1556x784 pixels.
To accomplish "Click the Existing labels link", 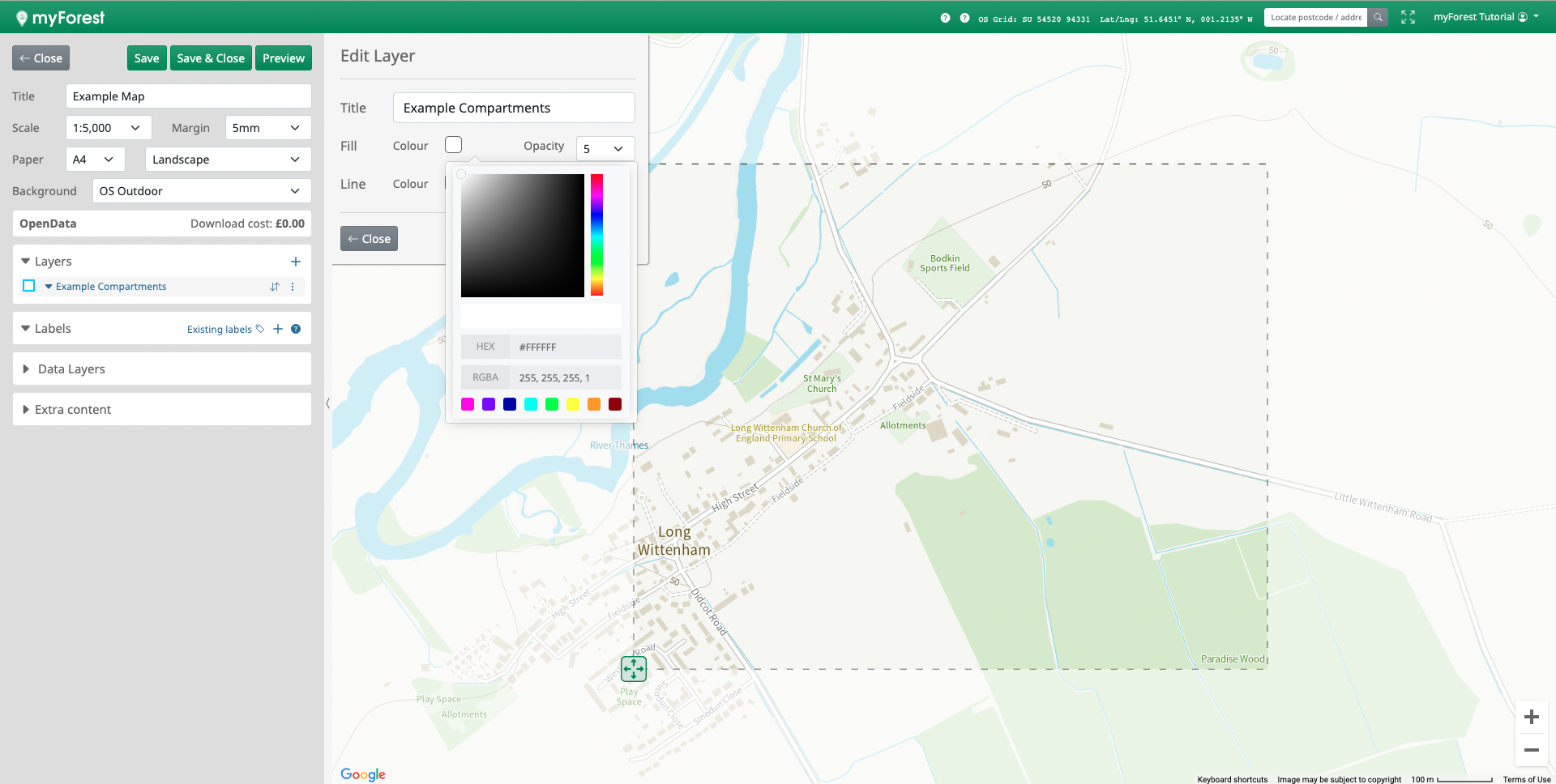I will (x=220, y=330).
